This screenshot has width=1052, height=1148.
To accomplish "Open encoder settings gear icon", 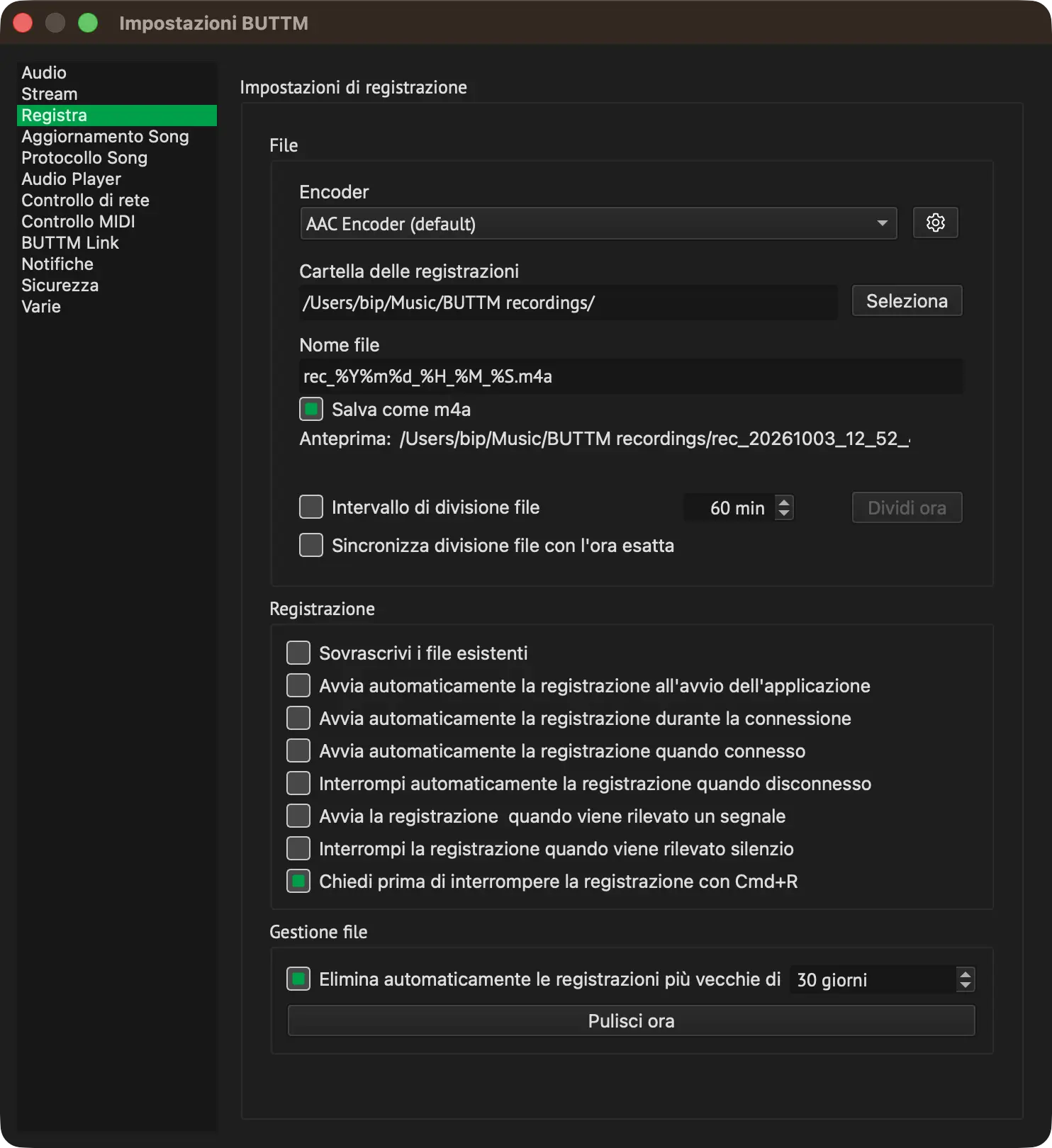I will click(x=935, y=223).
